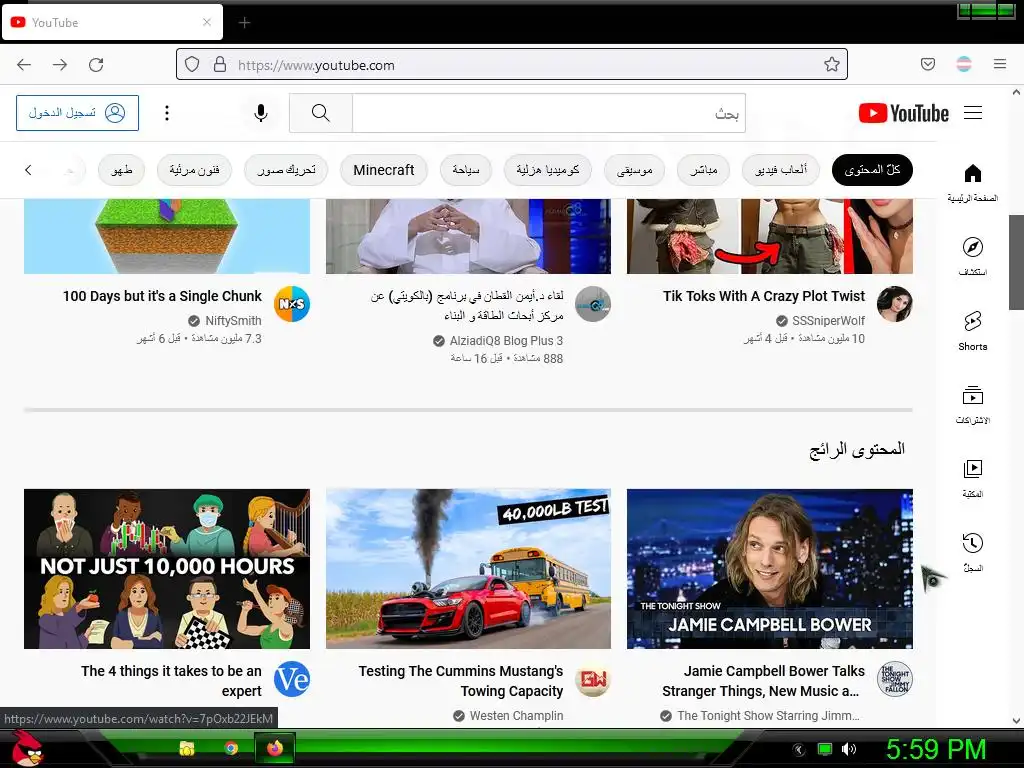Select the 'كوميديا هزلية' filter chip
The image size is (1024, 768).
pyautogui.click(x=547, y=170)
